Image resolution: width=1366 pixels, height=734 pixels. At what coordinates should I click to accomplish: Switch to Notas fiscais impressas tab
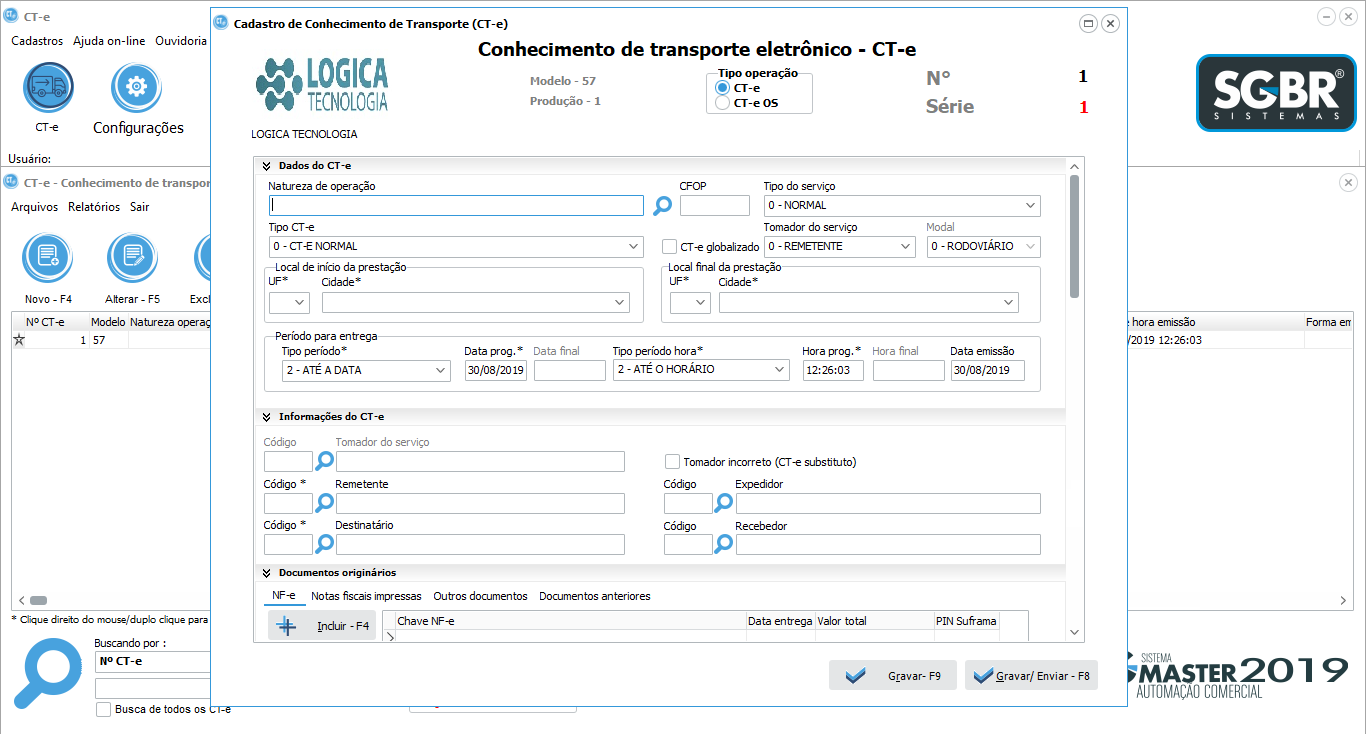366,596
